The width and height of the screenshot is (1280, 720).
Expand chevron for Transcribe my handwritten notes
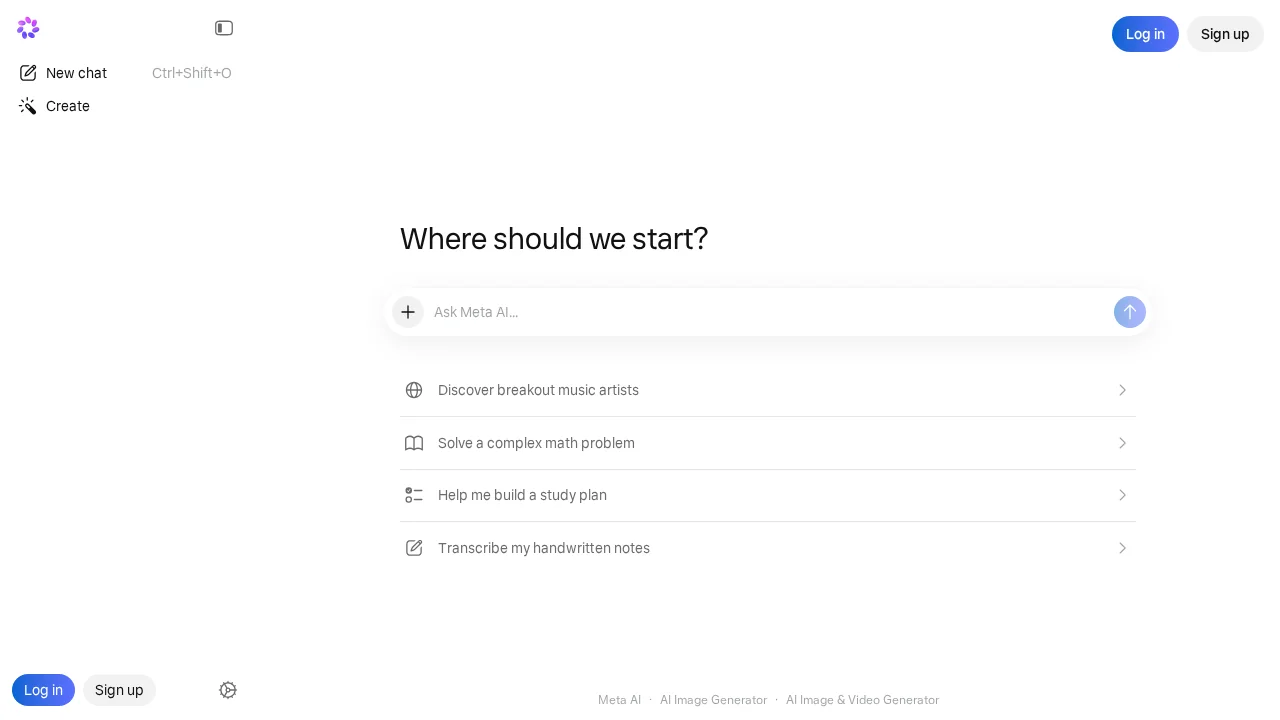(x=1122, y=548)
